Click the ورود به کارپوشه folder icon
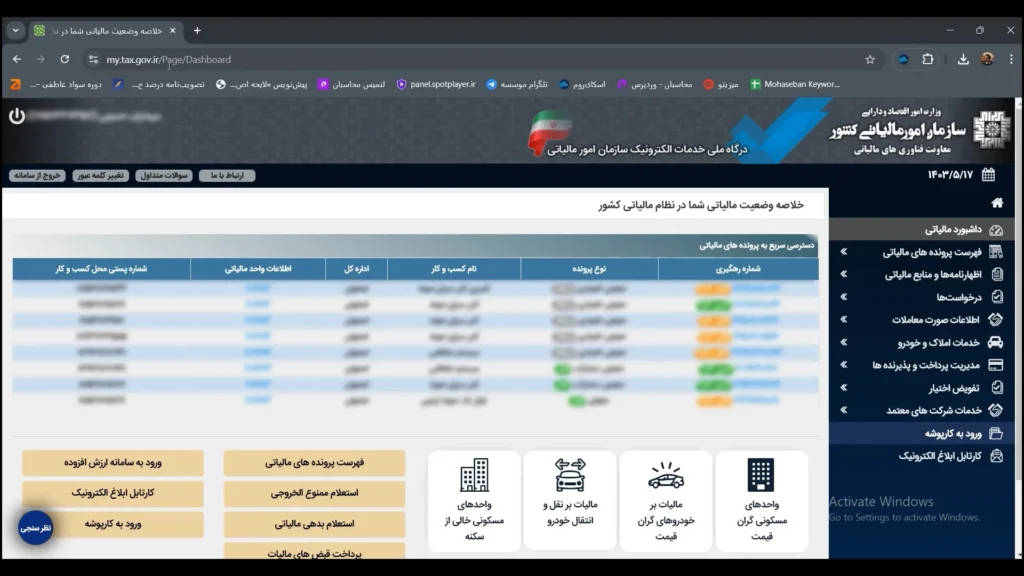This screenshot has height=576, width=1024. point(996,433)
